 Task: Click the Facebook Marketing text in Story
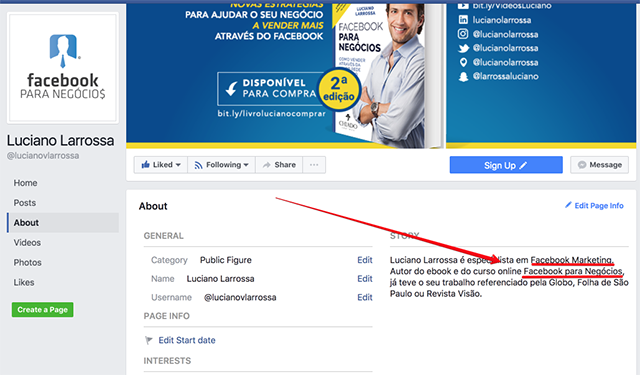572,260
